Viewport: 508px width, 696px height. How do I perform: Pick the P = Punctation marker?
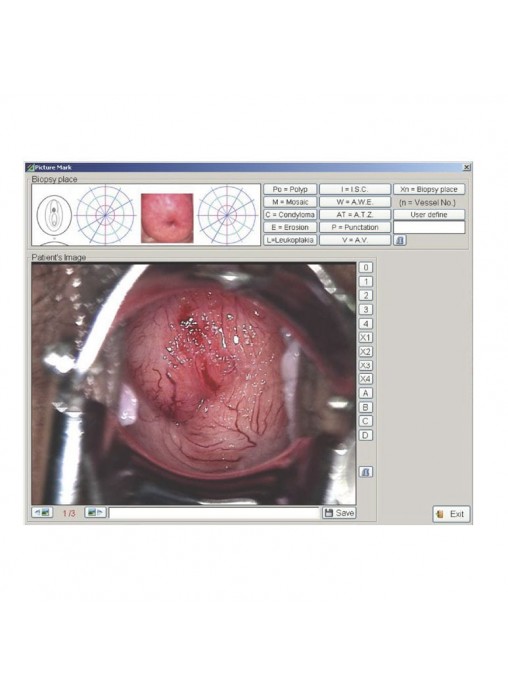click(355, 227)
